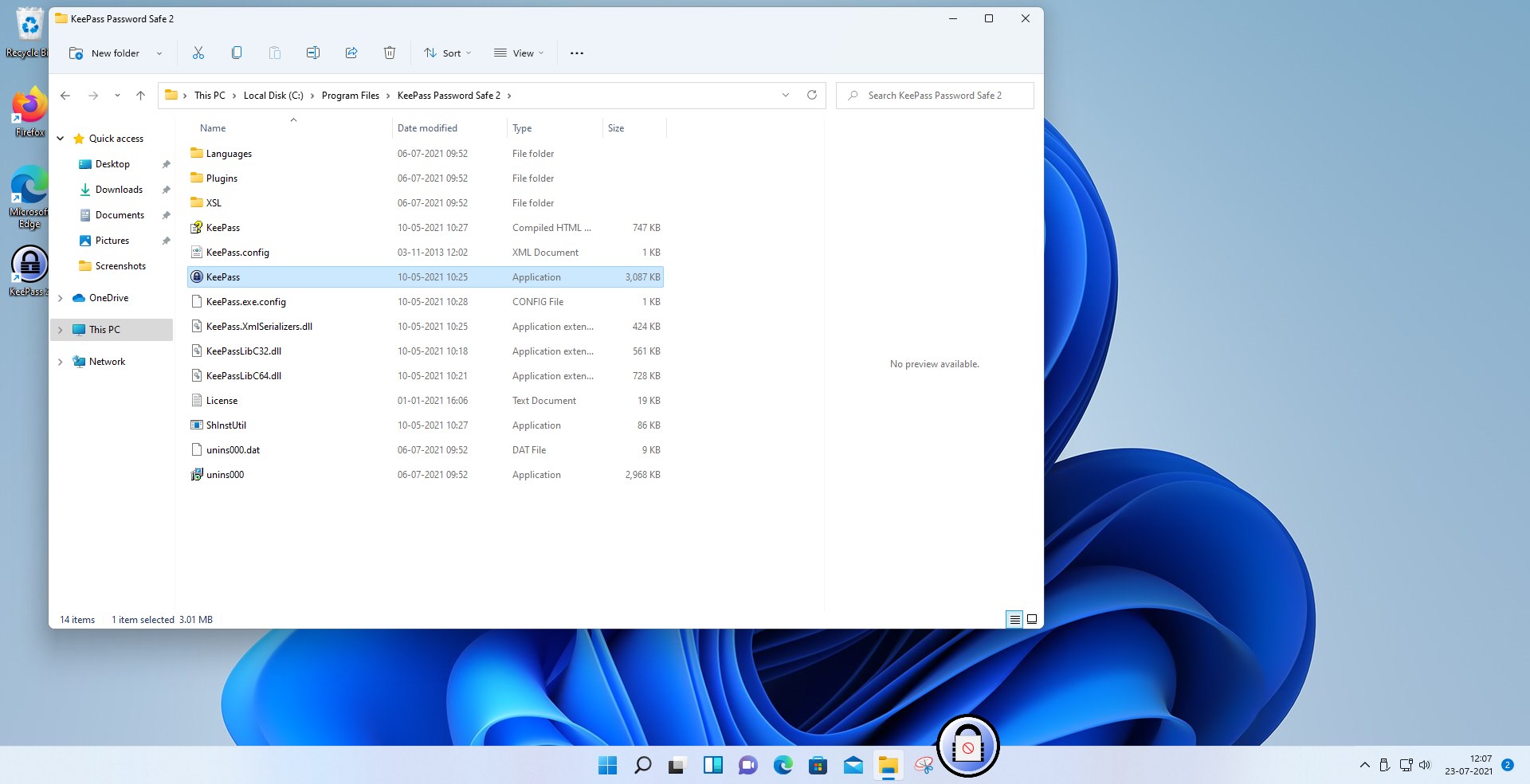Open Microsoft Store from taskbar

tap(818, 766)
